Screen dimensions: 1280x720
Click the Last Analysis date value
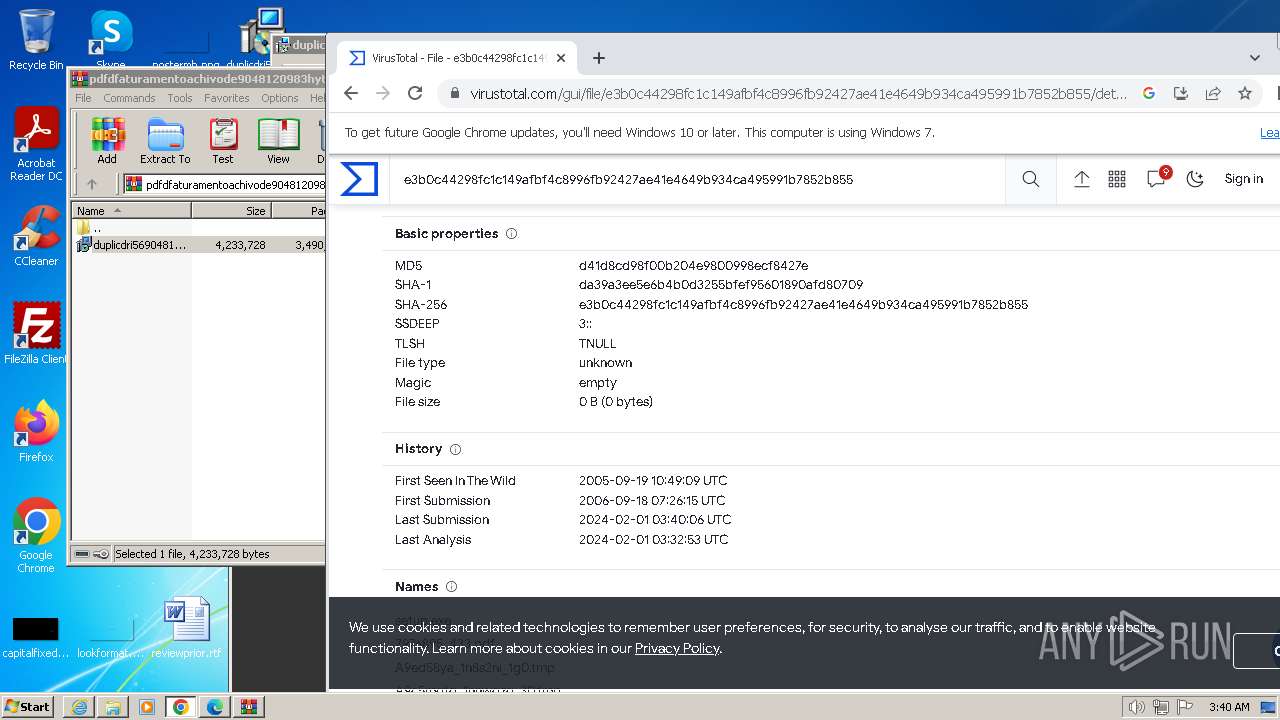[x=653, y=540]
